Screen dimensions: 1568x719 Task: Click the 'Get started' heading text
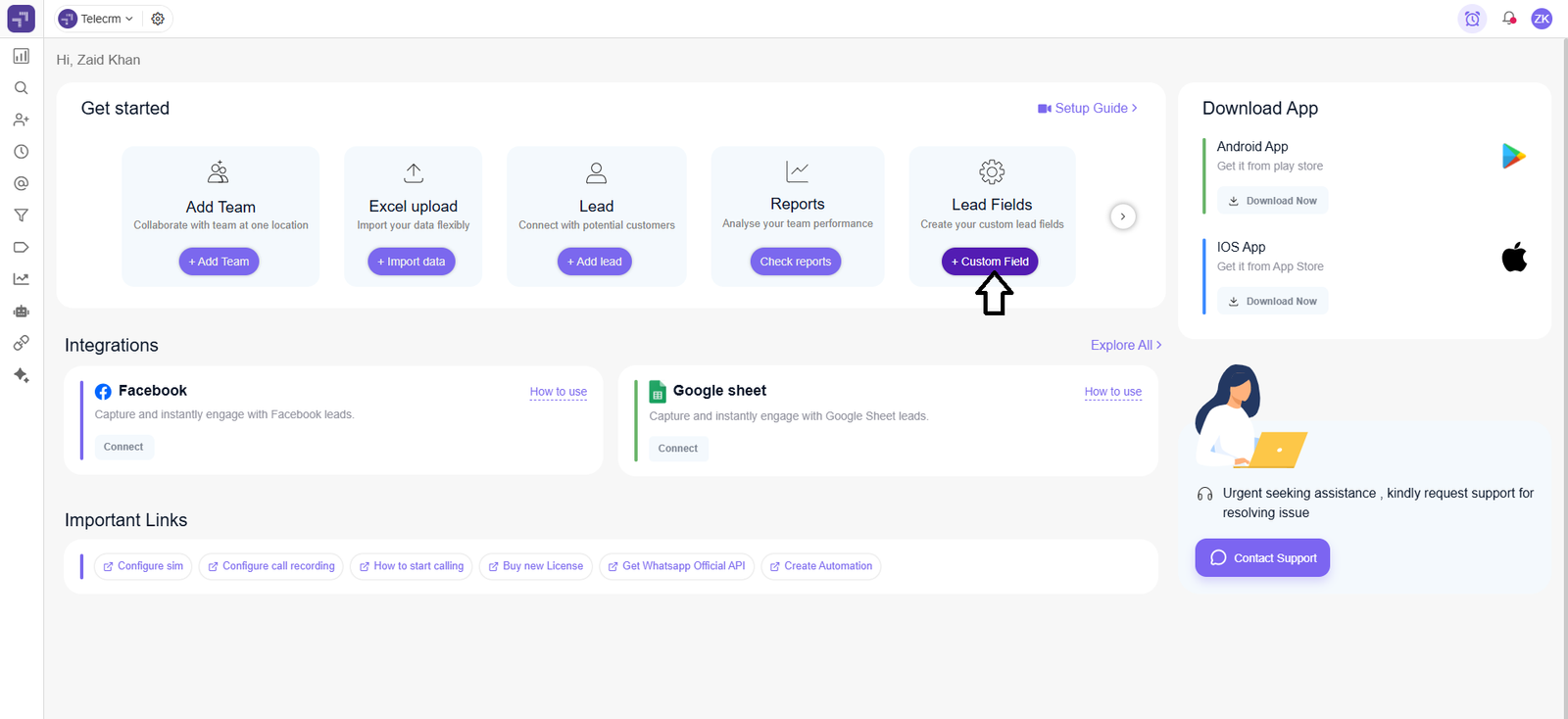[x=125, y=109]
